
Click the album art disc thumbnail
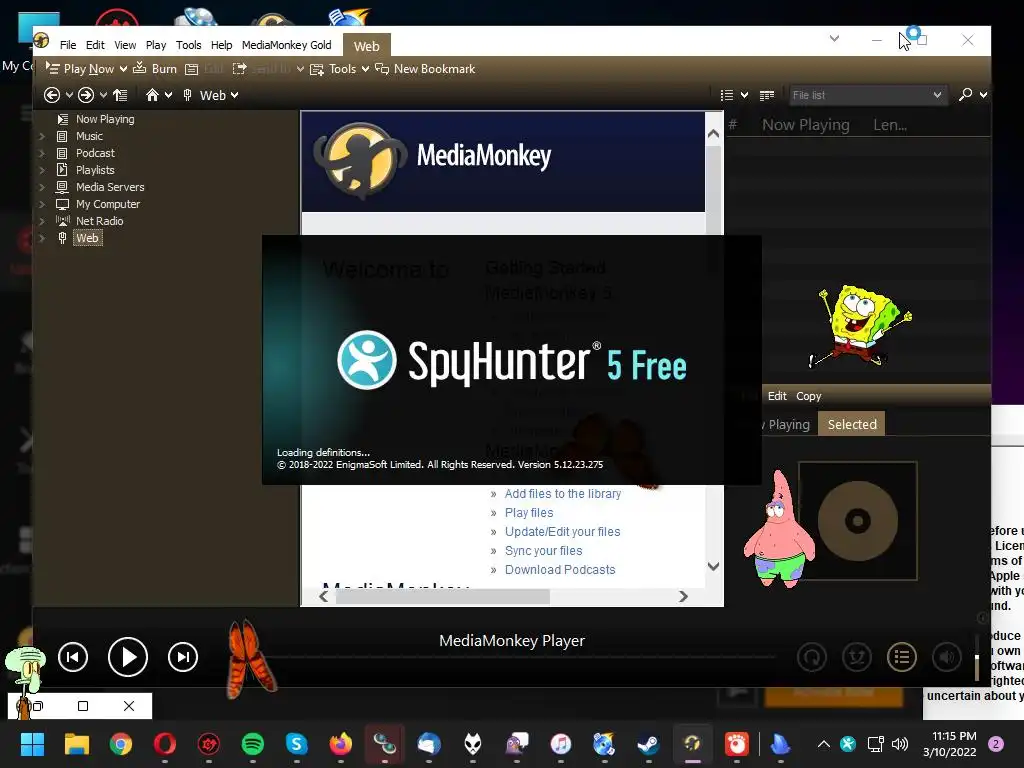coord(857,520)
